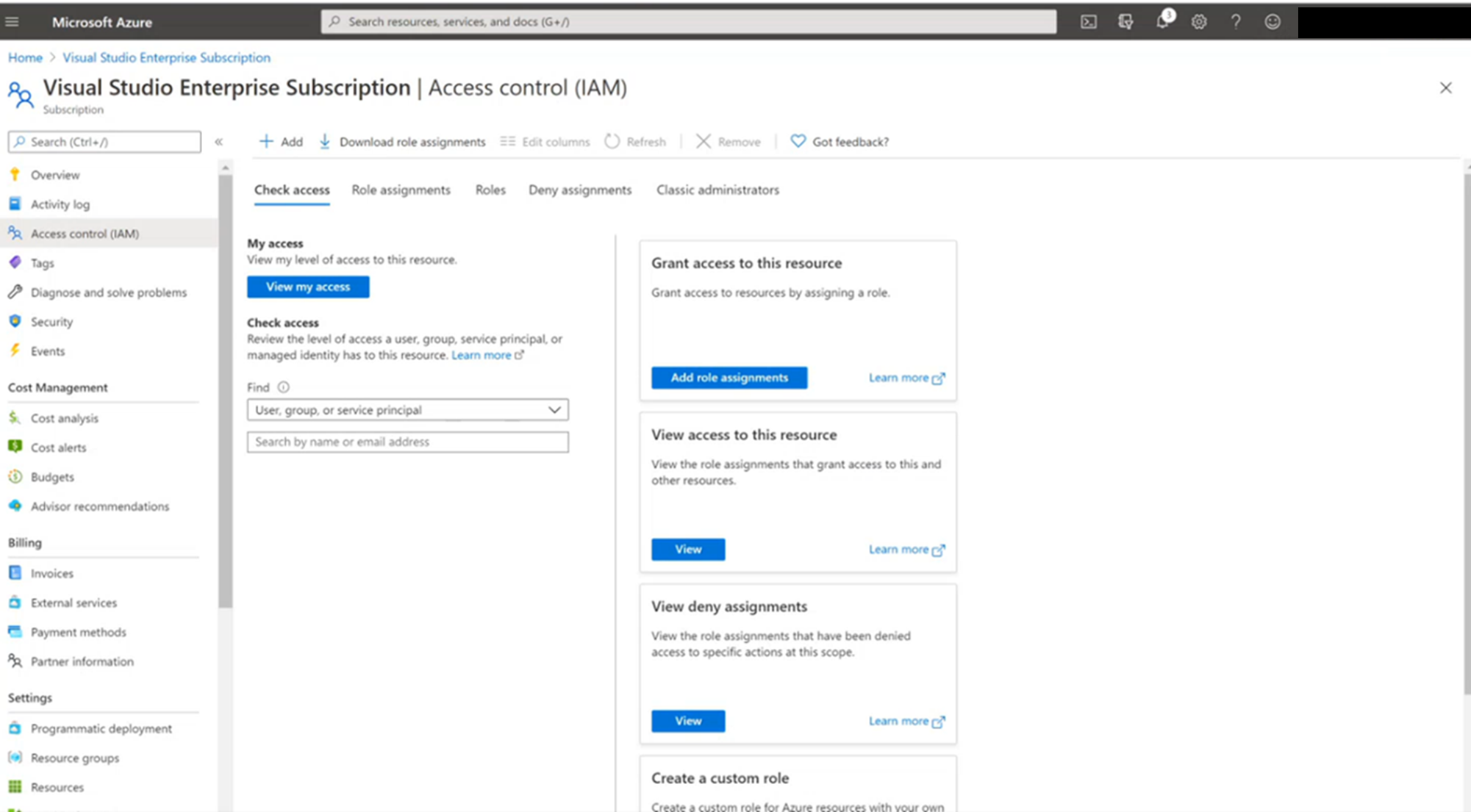
Task: Click the View my access button
Action: point(308,287)
